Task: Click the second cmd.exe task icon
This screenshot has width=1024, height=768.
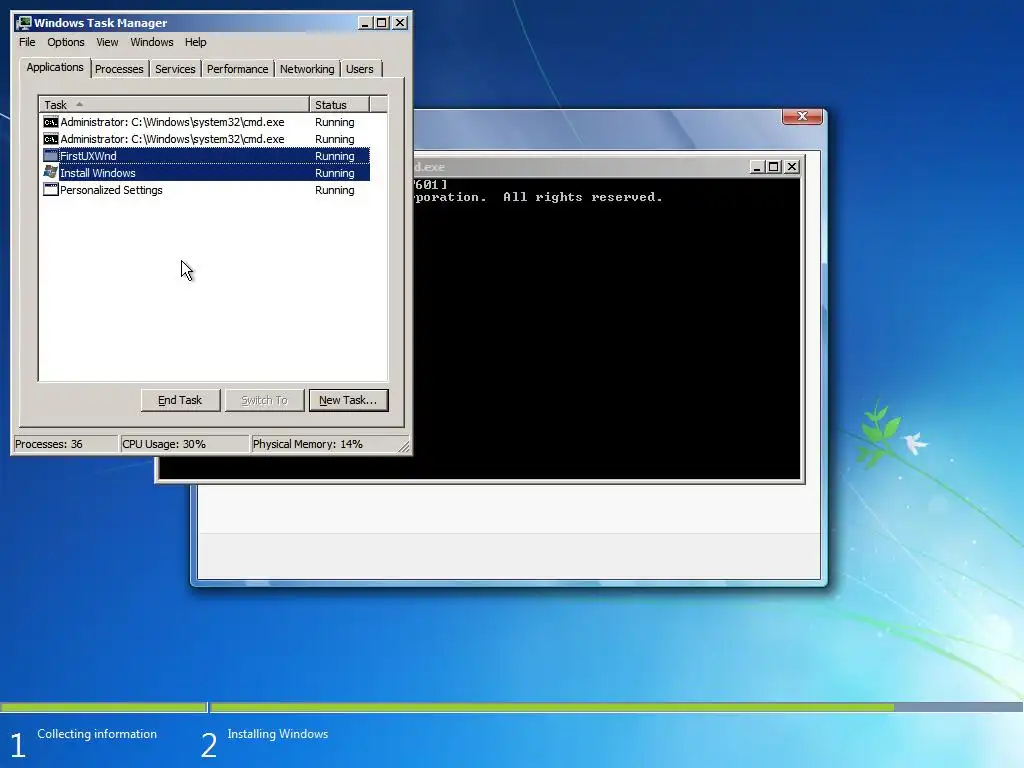Action: [x=50, y=139]
